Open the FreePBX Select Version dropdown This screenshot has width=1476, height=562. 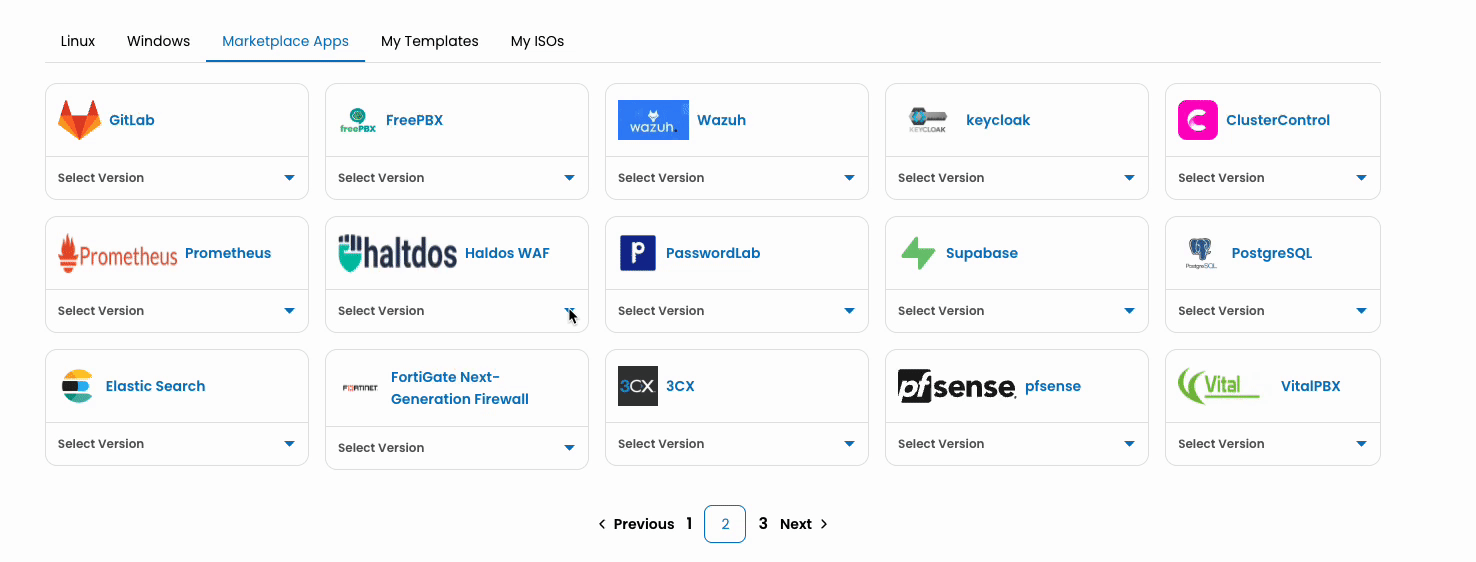point(457,178)
